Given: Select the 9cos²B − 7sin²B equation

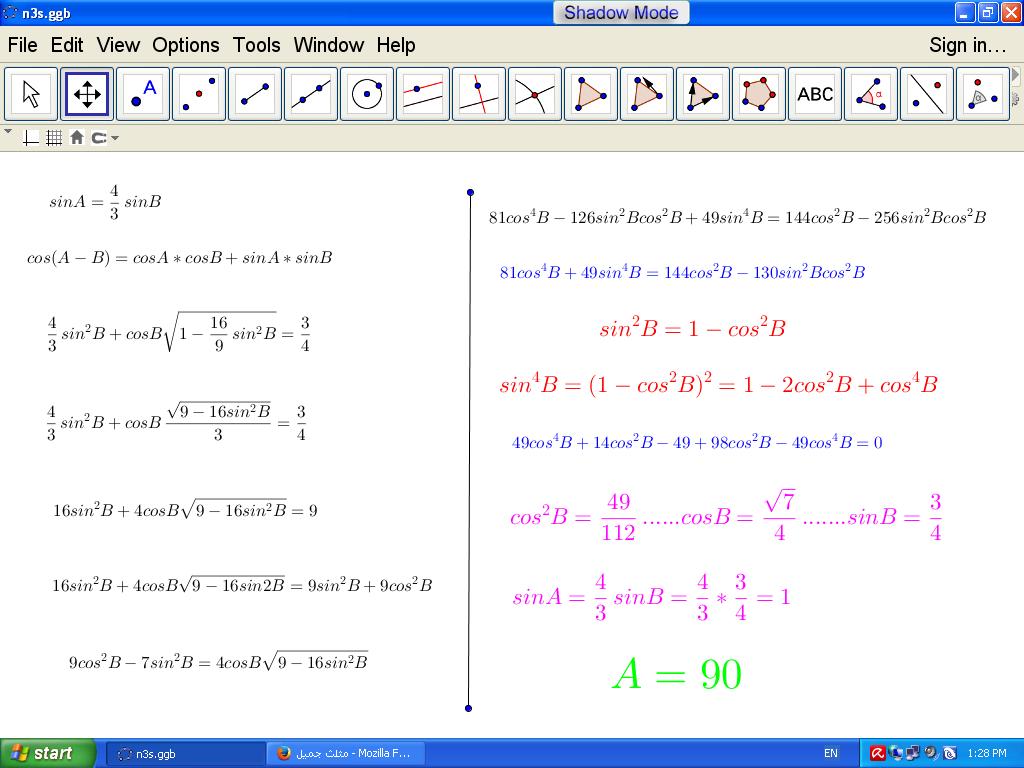Looking at the screenshot, I should click(x=219, y=662).
